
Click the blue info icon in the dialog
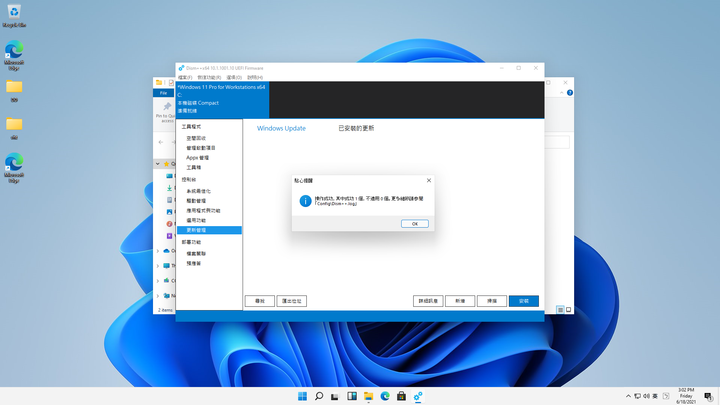305,201
